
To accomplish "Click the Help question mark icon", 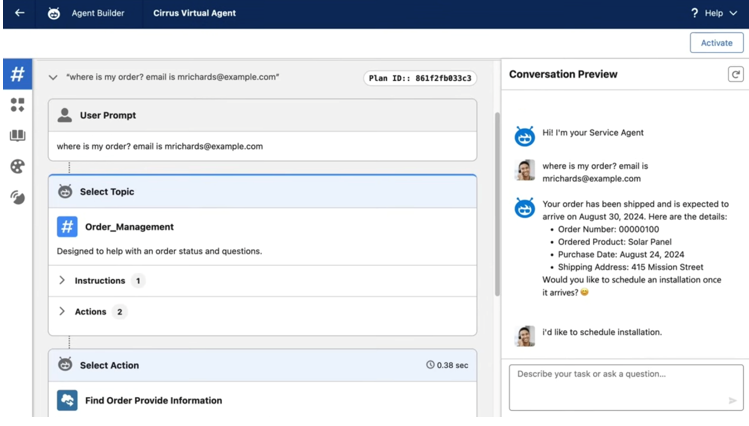I will (694, 14).
